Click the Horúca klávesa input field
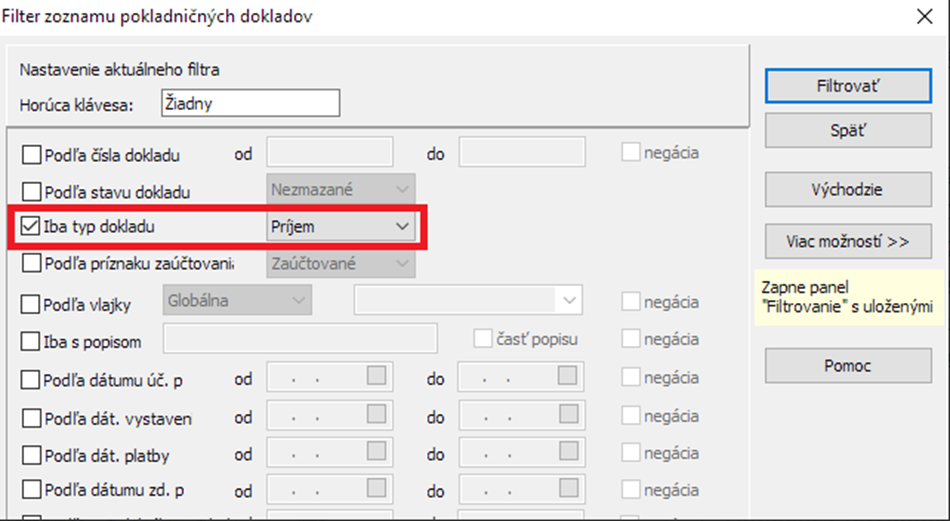This screenshot has width=950, height=521. click(249, 103)
